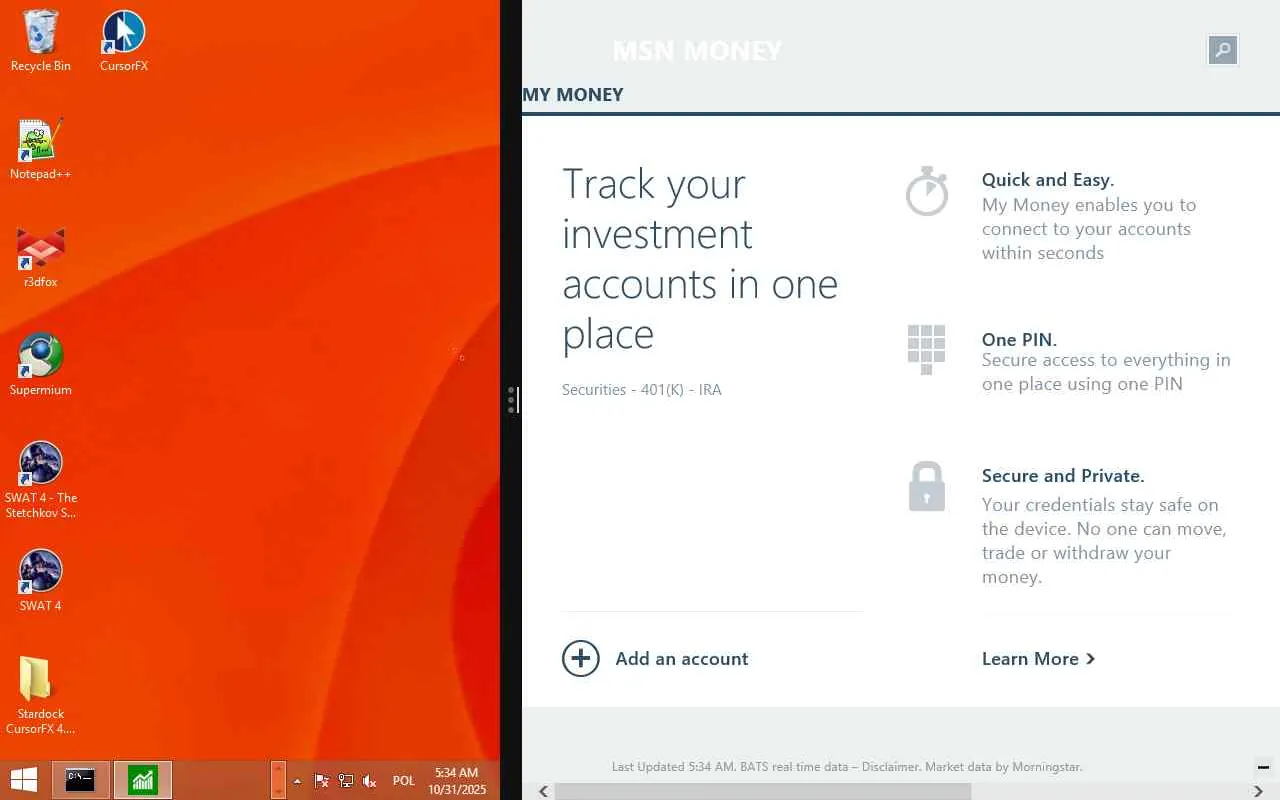Screen dimensions: 1280x800
Task: Switch to MSN Money taskbar button
Action: (143, 780)
